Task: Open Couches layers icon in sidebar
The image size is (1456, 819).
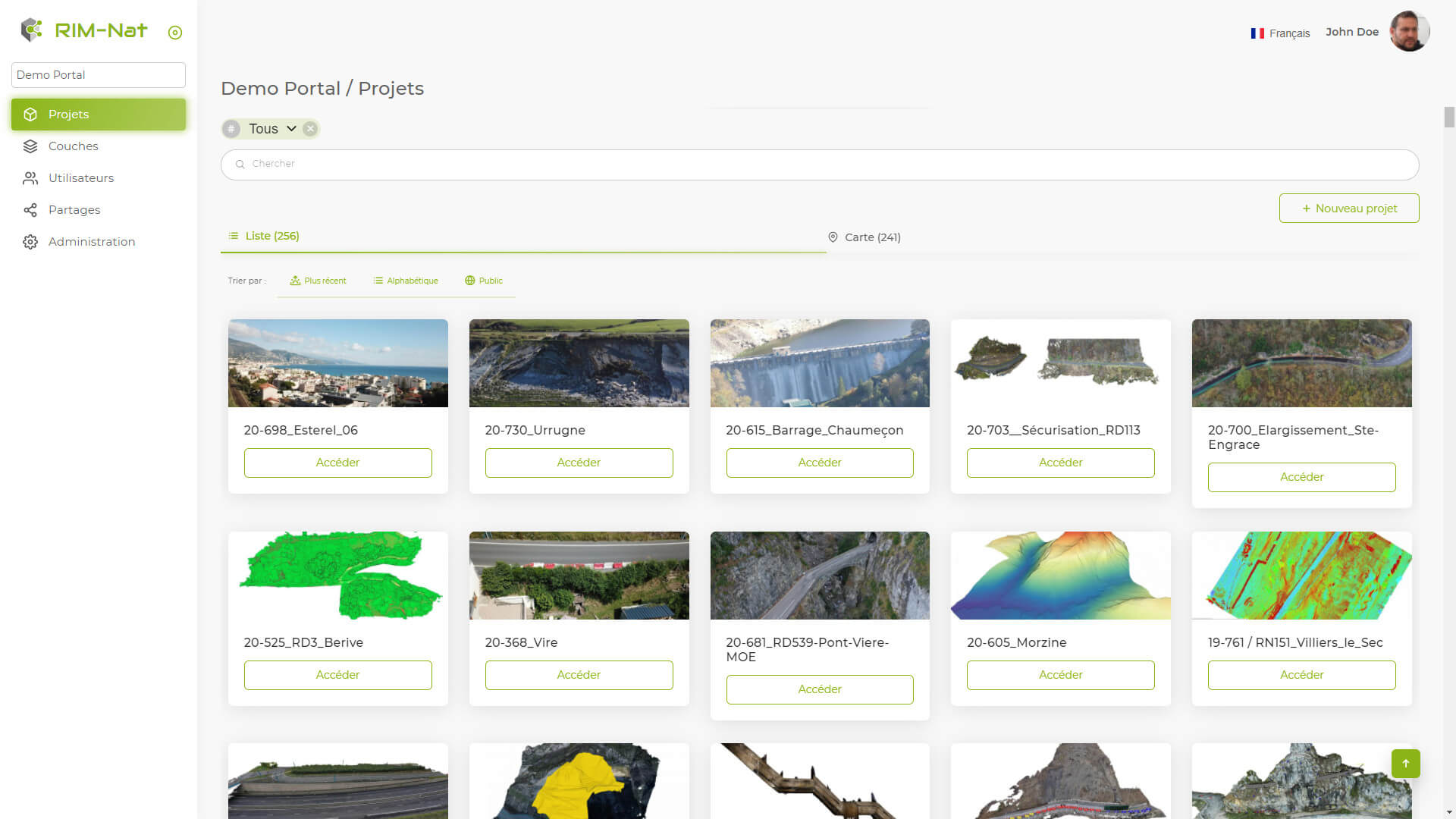Action: pyautogui.click(x=30, y=146)
